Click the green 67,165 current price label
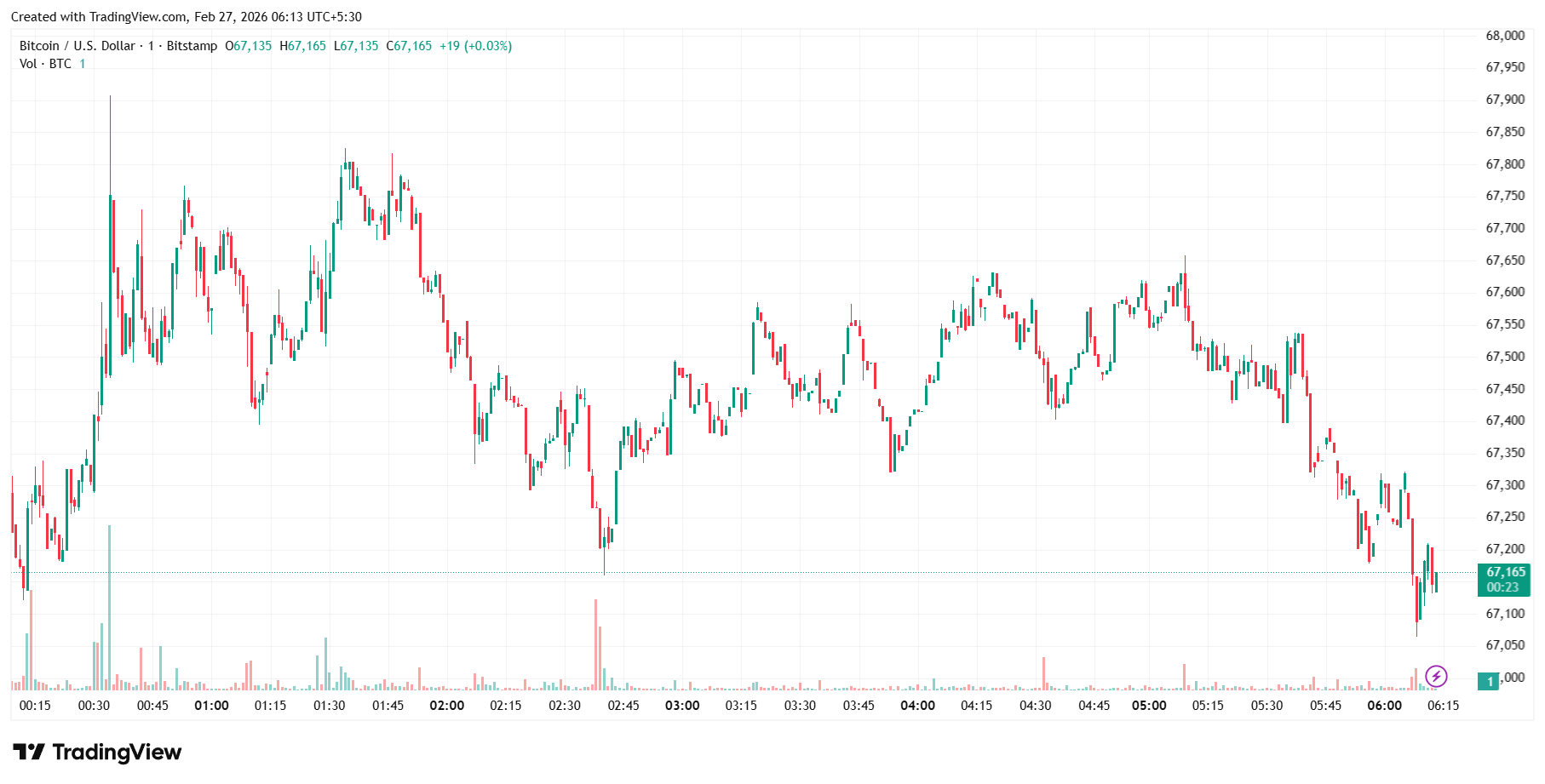Image resolution: width=1545 pixels, height=784 pixels. click(x=1504, y=572)
